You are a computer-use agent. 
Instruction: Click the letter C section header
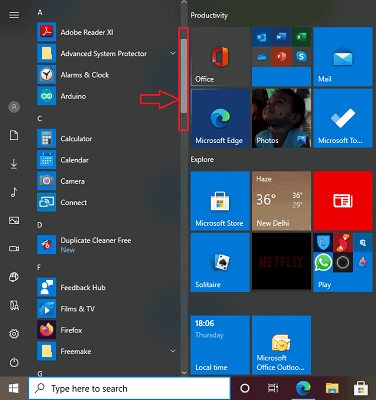[x=40, y=119]
